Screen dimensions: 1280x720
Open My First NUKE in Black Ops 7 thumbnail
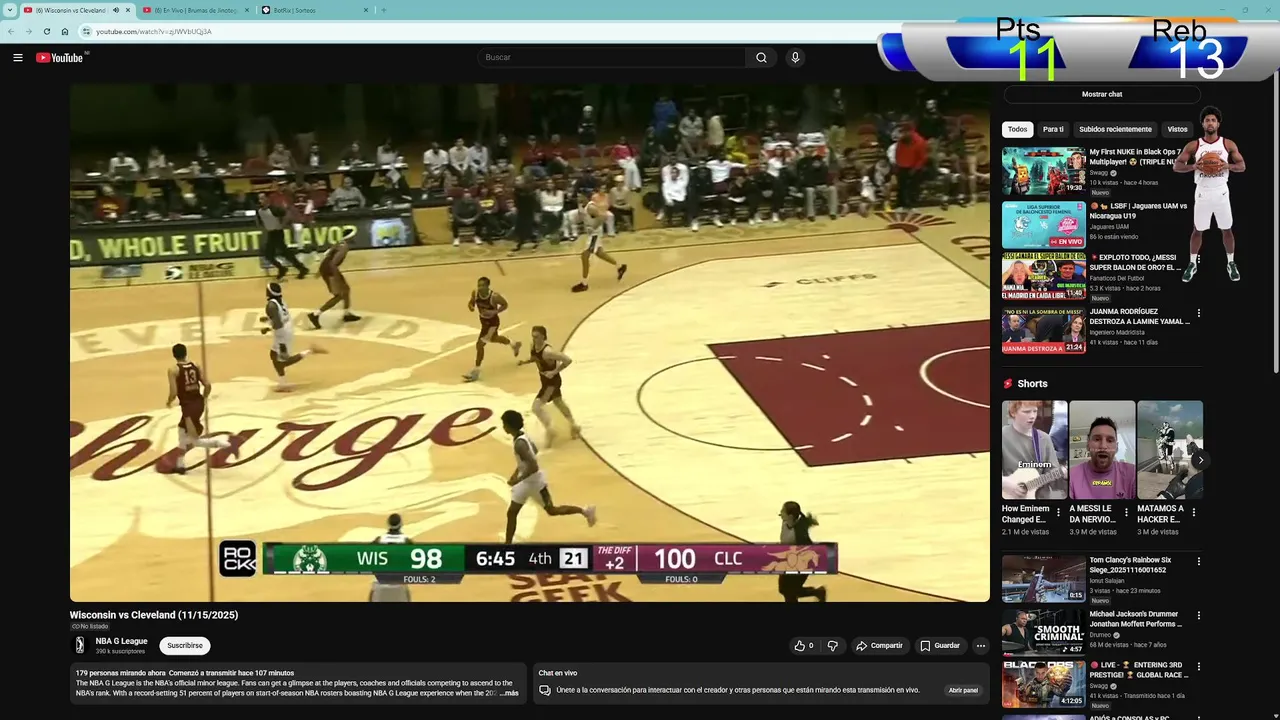point(1044,171)
